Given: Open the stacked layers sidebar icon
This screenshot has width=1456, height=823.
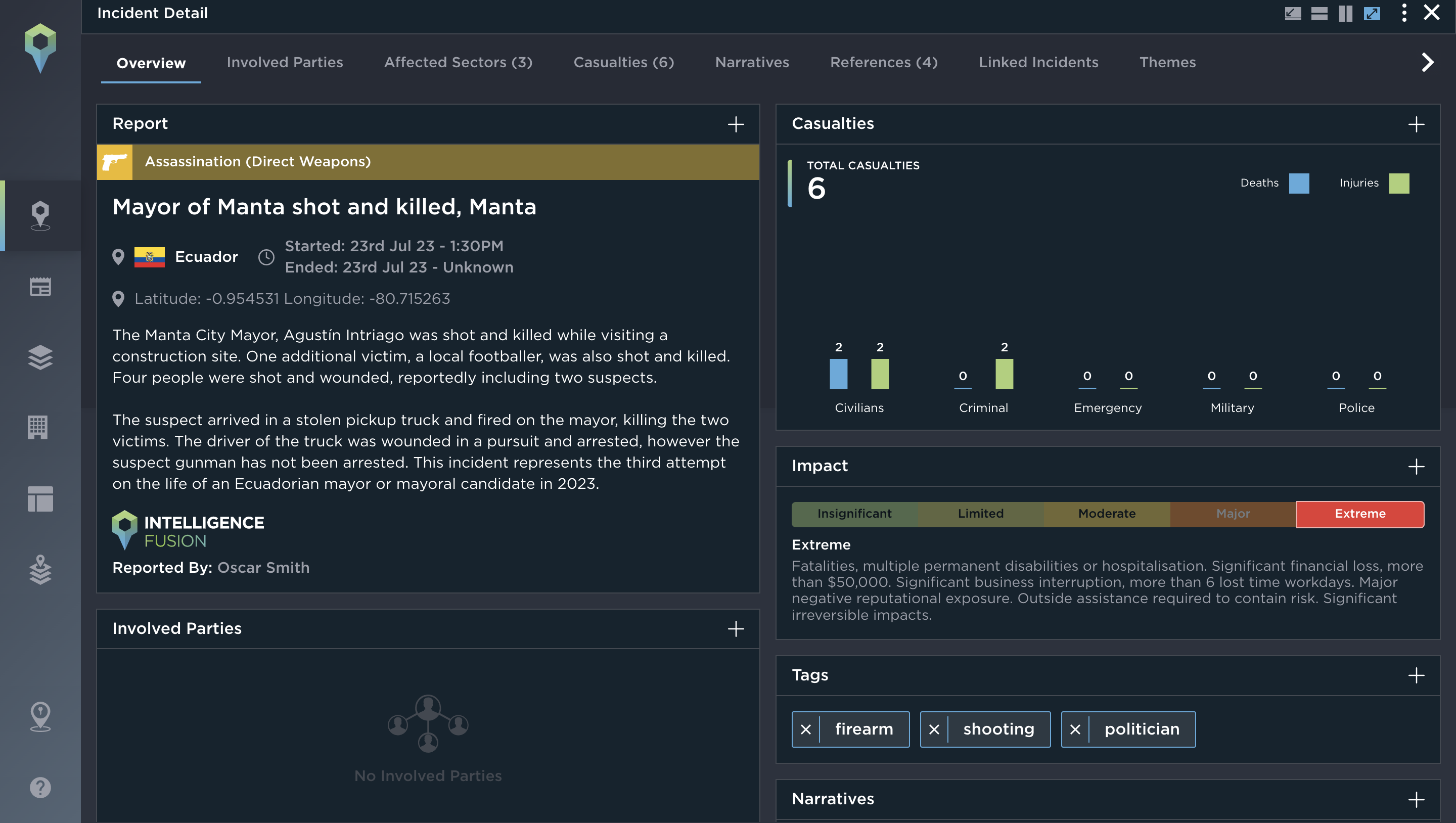Looking at the screenshot, I should (40, 357).
